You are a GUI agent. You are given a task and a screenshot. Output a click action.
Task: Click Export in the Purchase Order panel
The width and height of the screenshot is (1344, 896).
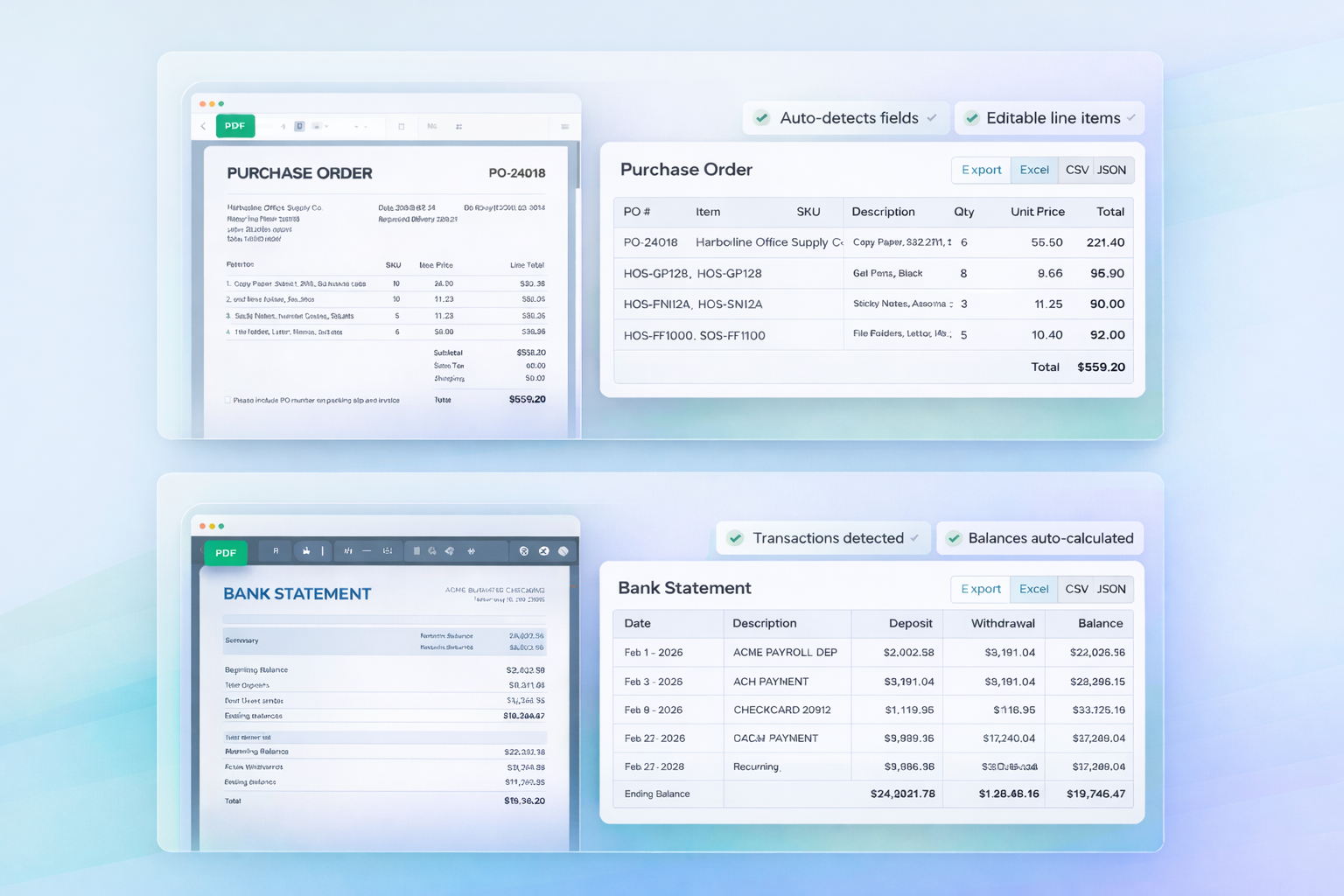(980, 170)
